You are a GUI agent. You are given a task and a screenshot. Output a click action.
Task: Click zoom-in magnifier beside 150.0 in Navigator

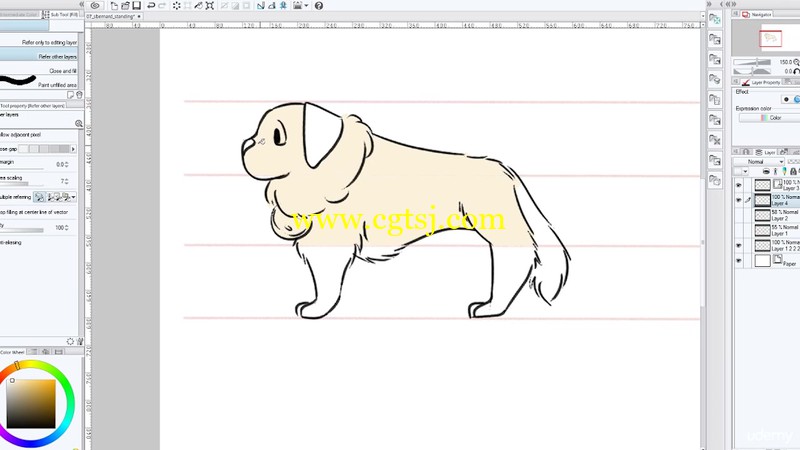pyautogui.click(x=796, y=62)
